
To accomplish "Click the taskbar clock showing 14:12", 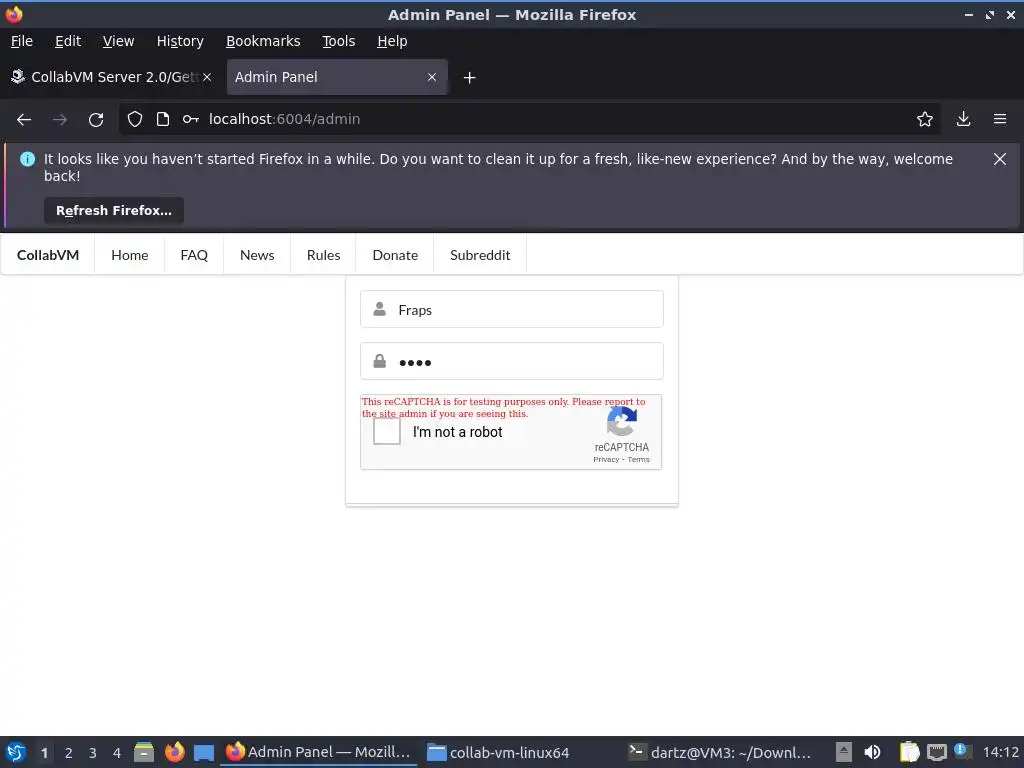I will 1000,752.
